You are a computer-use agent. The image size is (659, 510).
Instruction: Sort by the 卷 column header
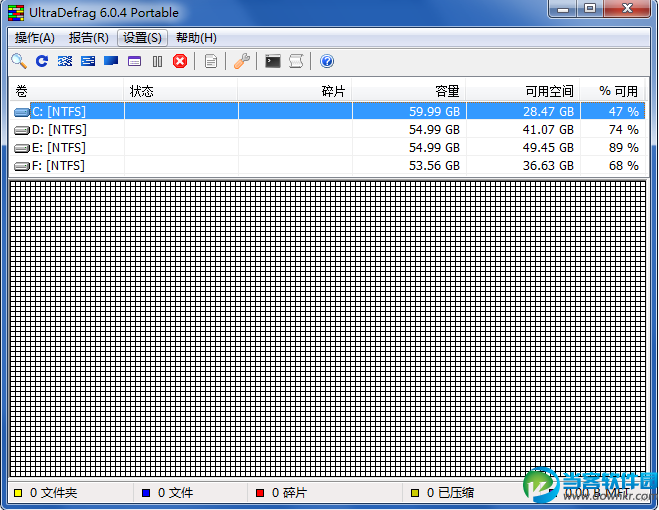66,90
